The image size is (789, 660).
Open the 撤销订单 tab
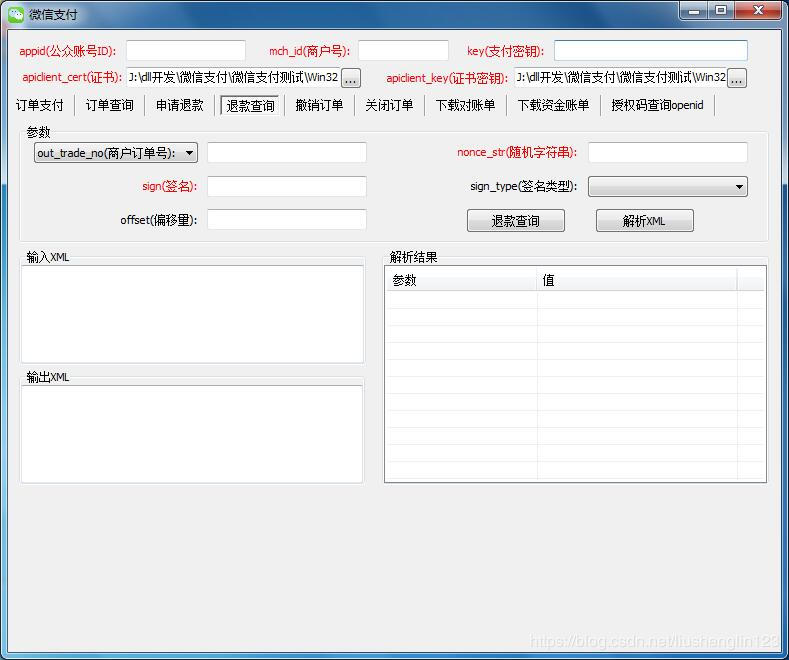[319, 105]
